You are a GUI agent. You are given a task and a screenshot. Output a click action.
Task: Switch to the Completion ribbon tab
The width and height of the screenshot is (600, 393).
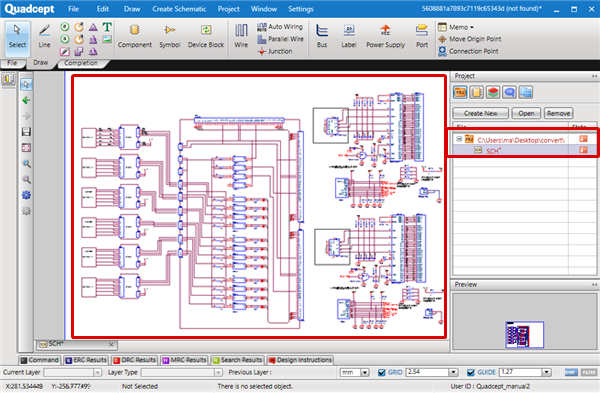(x=81, y=63)
